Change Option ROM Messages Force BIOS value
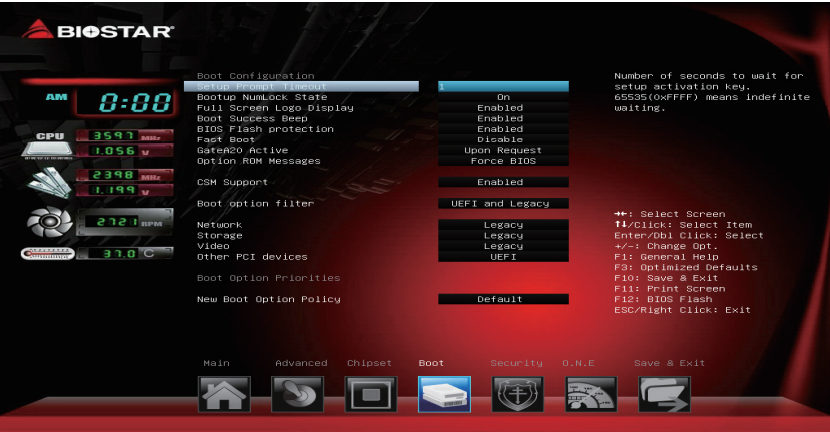The height and width of the screenshot is (432, 830). (x=503, y=161)
